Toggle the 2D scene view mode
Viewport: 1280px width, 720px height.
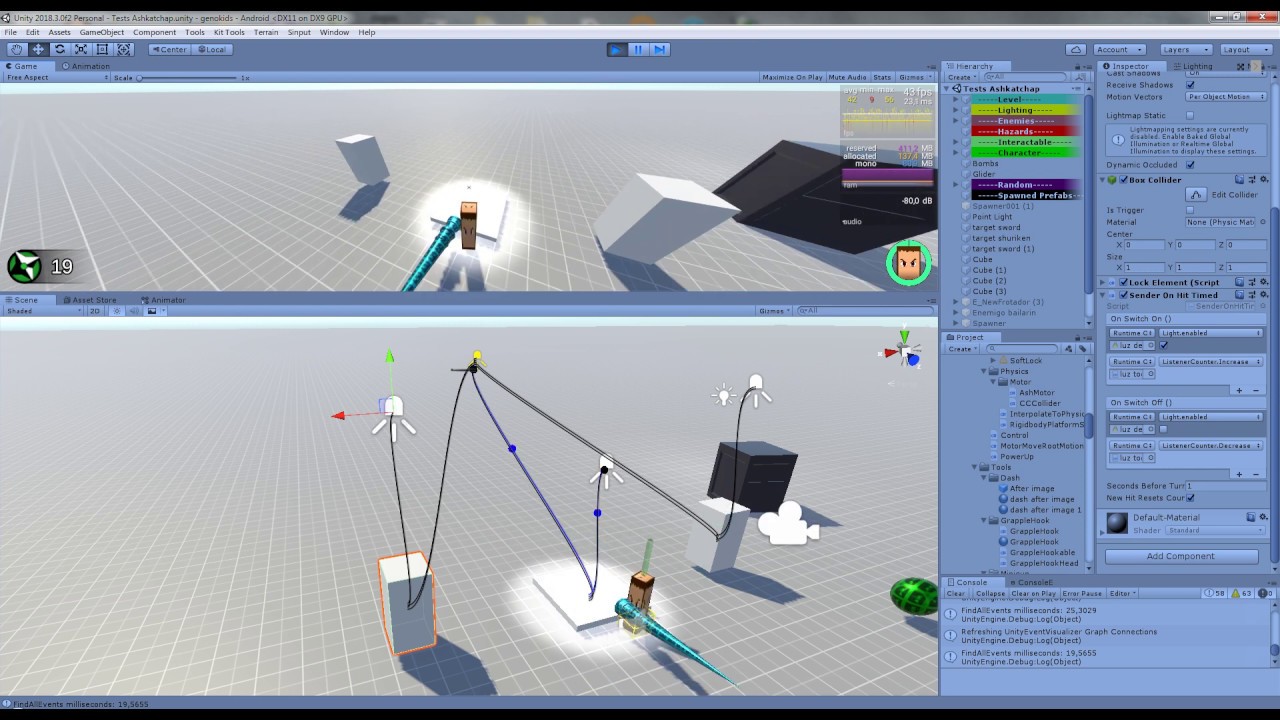(95, 311)
